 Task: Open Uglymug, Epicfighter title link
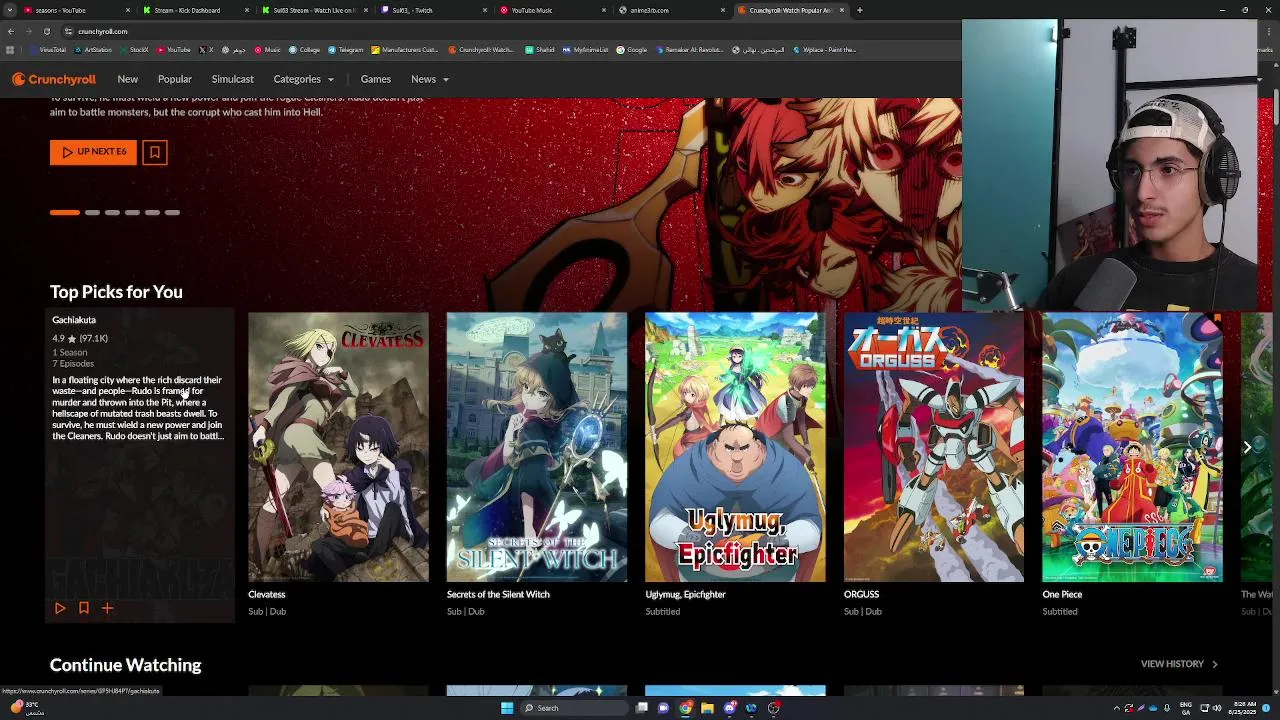point(685,594)
